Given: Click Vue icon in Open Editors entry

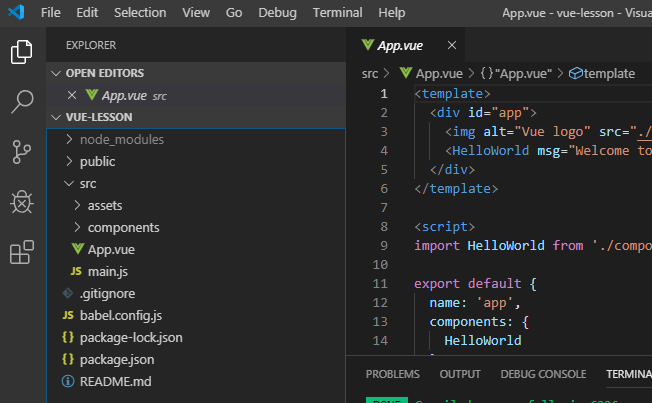Looking at the screenshot, I should coord(92,95).
